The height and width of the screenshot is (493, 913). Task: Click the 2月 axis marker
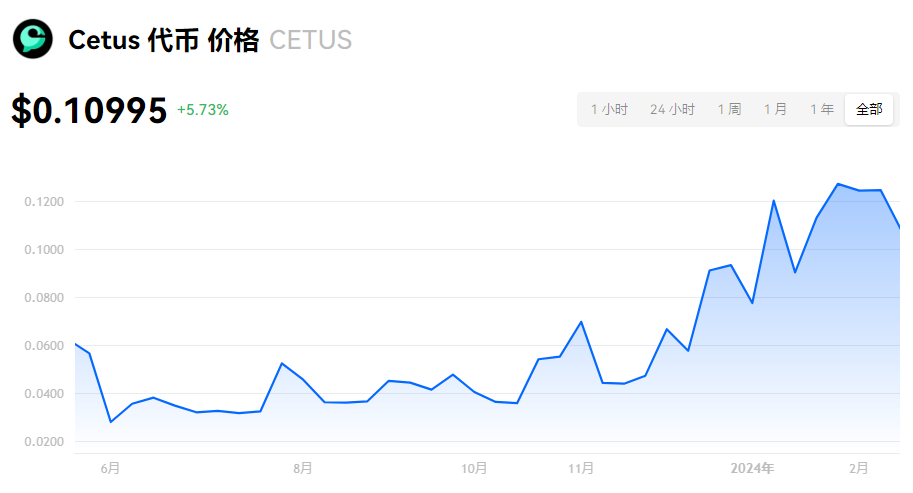point(859,469)
